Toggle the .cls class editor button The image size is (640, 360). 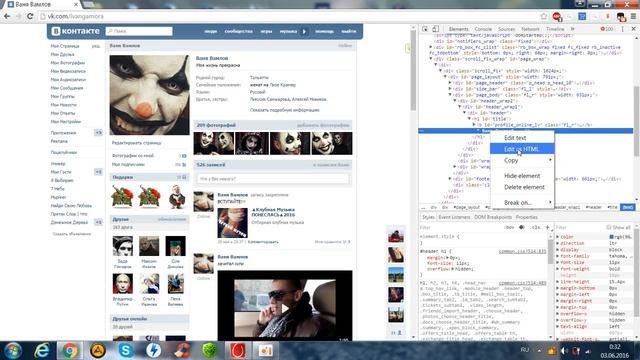click(535, 227)
